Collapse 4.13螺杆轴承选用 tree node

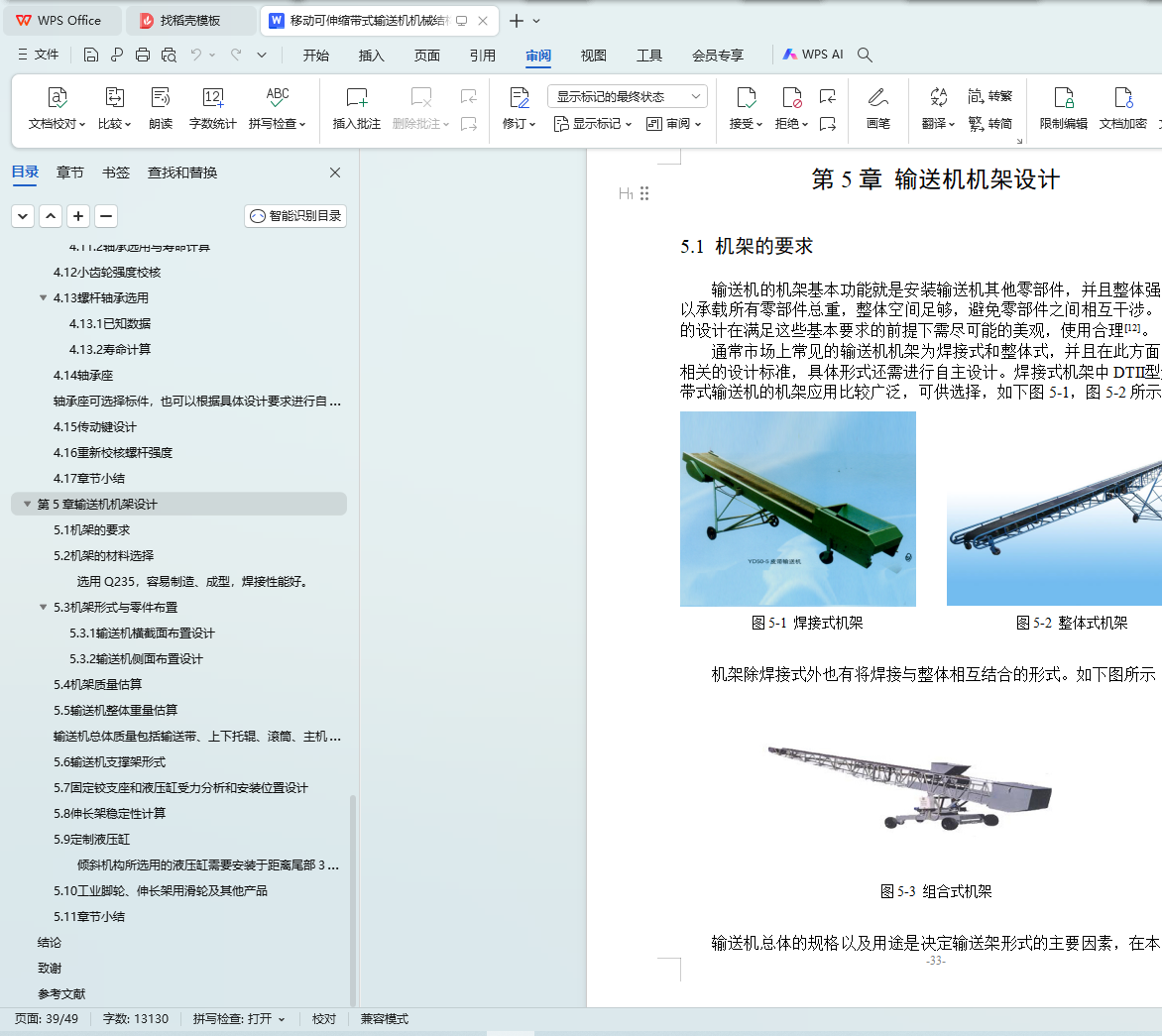point(43,297)
